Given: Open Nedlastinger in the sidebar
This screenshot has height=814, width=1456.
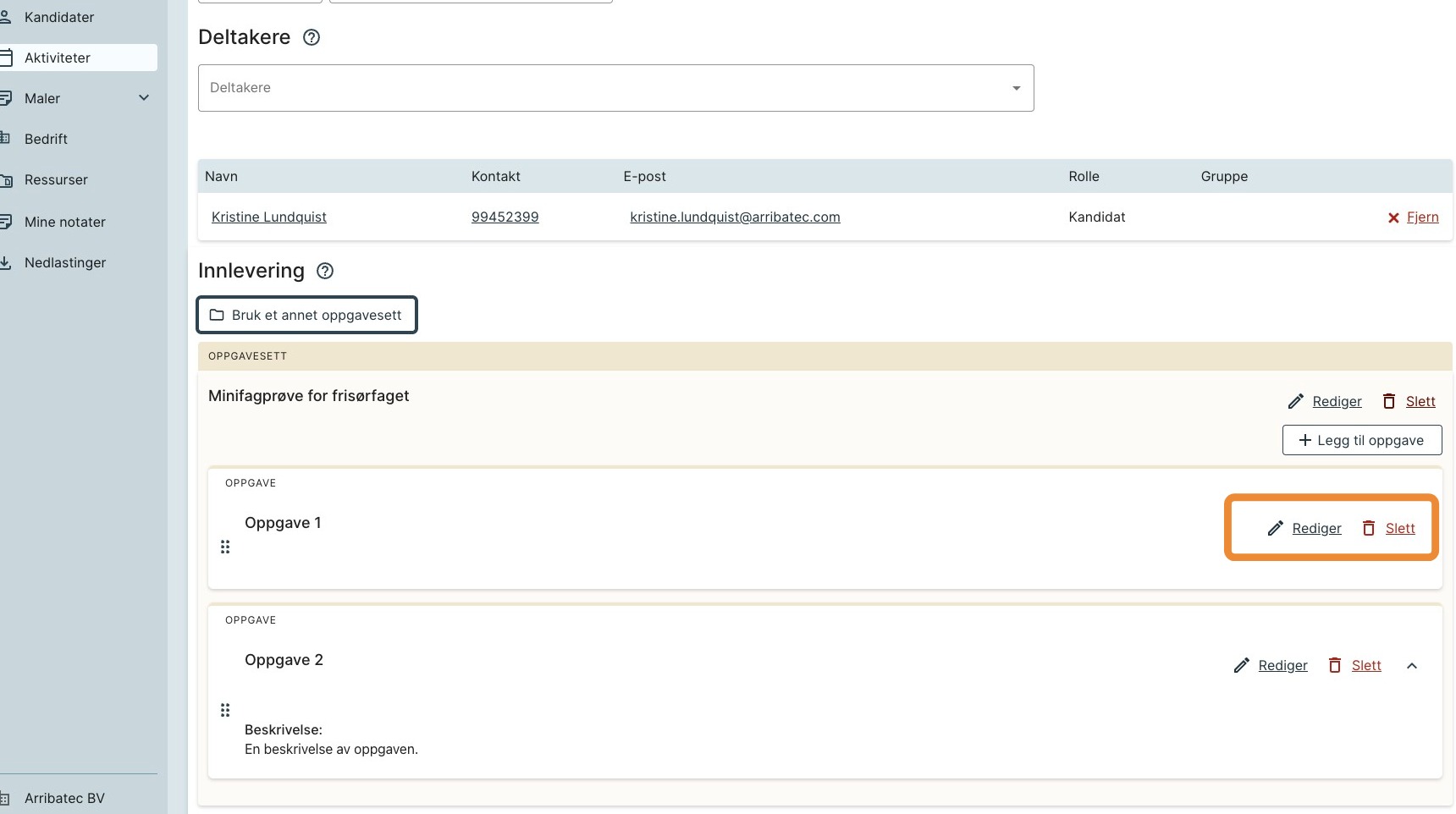Looking at the screenshot, I should 65,262.
